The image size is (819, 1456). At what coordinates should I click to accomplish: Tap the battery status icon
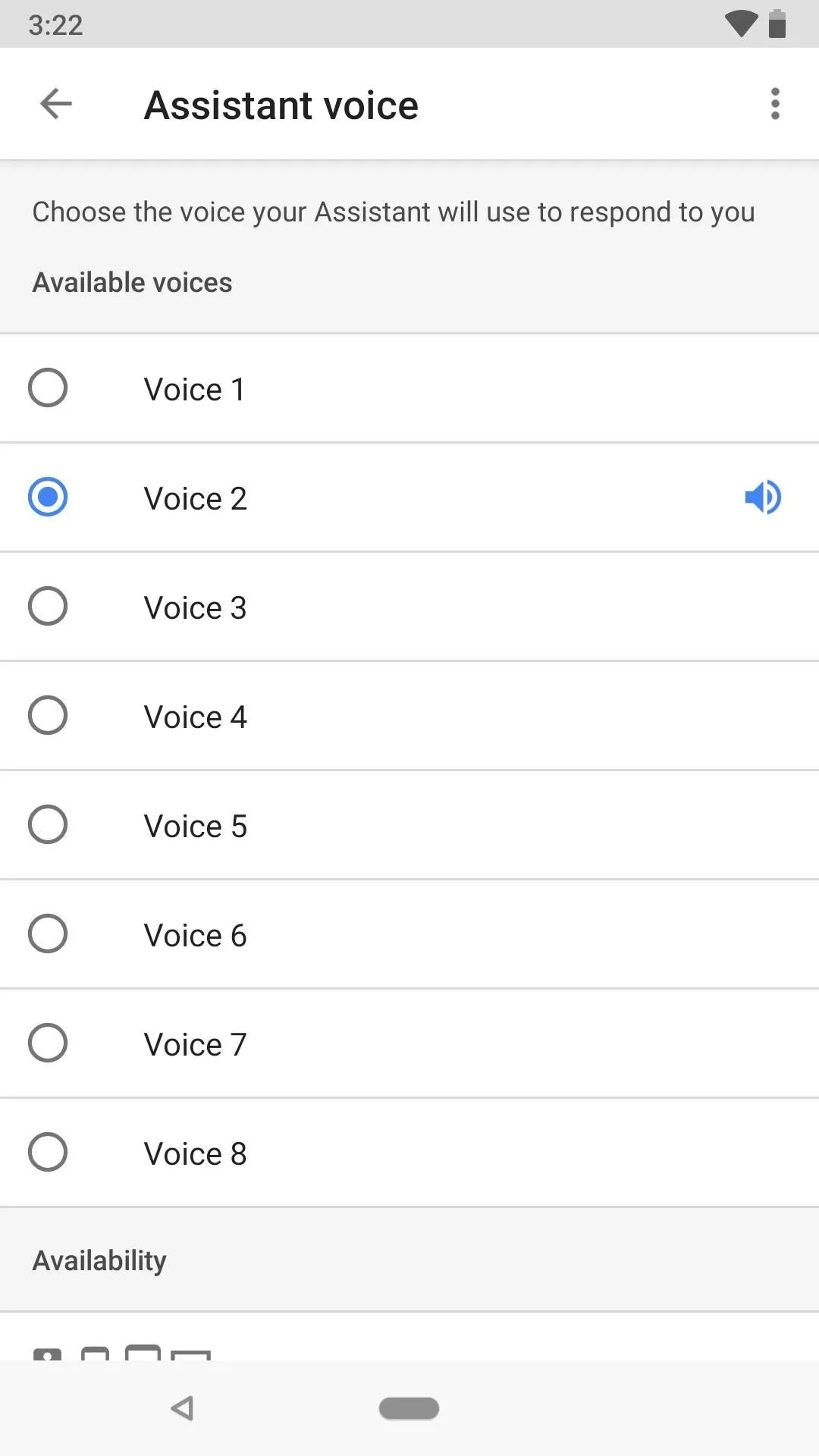coord(777,24)
